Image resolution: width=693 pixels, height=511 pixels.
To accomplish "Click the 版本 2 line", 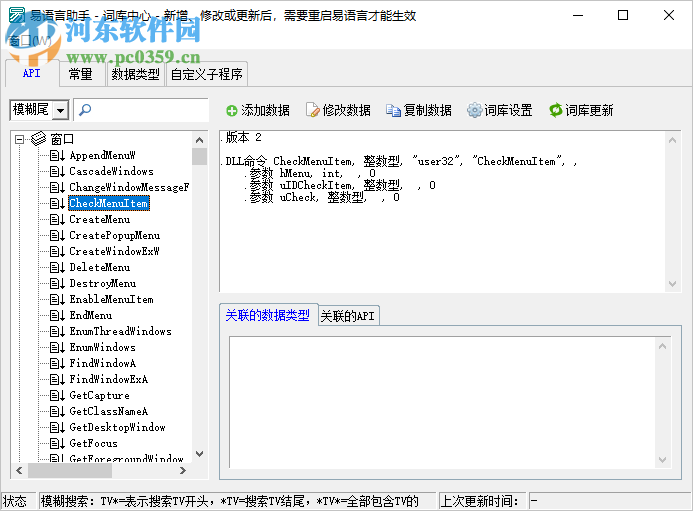I will coord(241,137).
